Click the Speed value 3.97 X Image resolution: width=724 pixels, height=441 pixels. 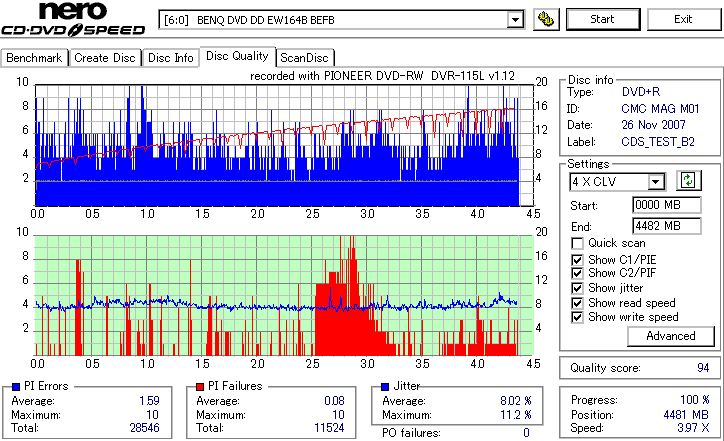point(693,428)
